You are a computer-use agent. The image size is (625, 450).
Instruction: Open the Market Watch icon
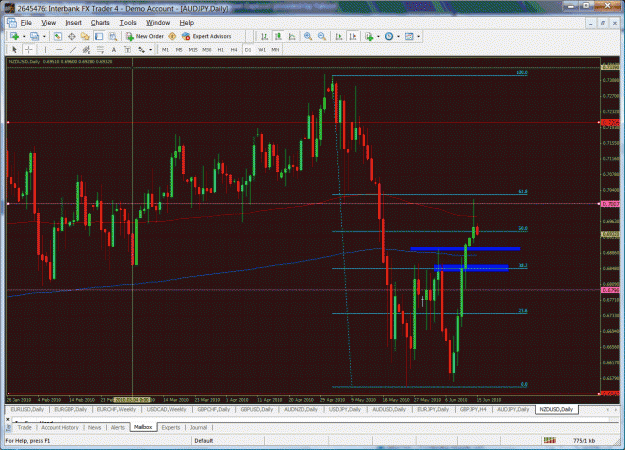(58, 36)
